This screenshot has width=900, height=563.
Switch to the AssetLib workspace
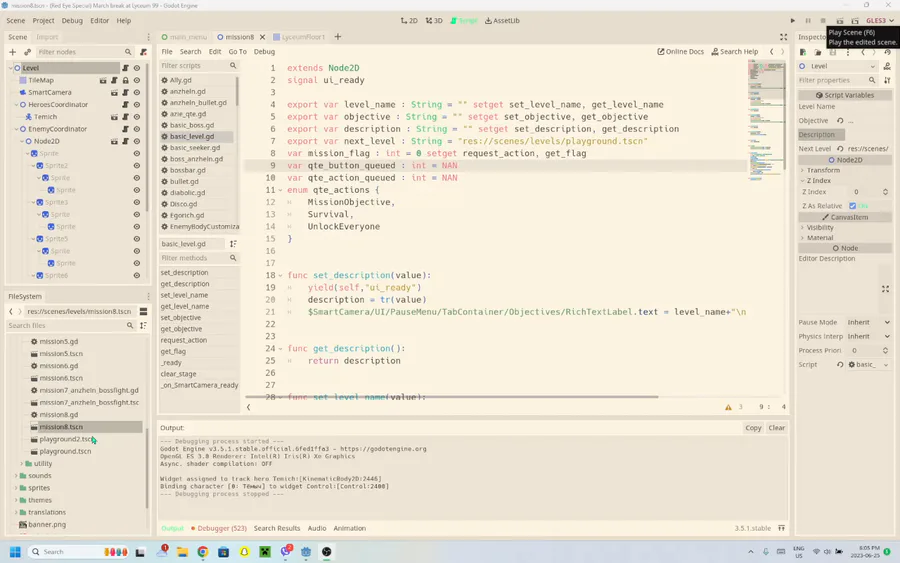(x=502, y=20)
